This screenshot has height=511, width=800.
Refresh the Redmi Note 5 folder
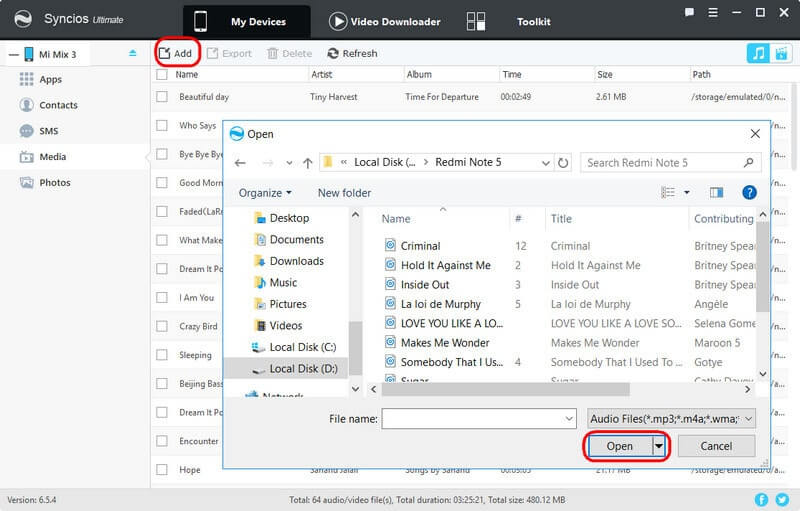tap(563, 163)
